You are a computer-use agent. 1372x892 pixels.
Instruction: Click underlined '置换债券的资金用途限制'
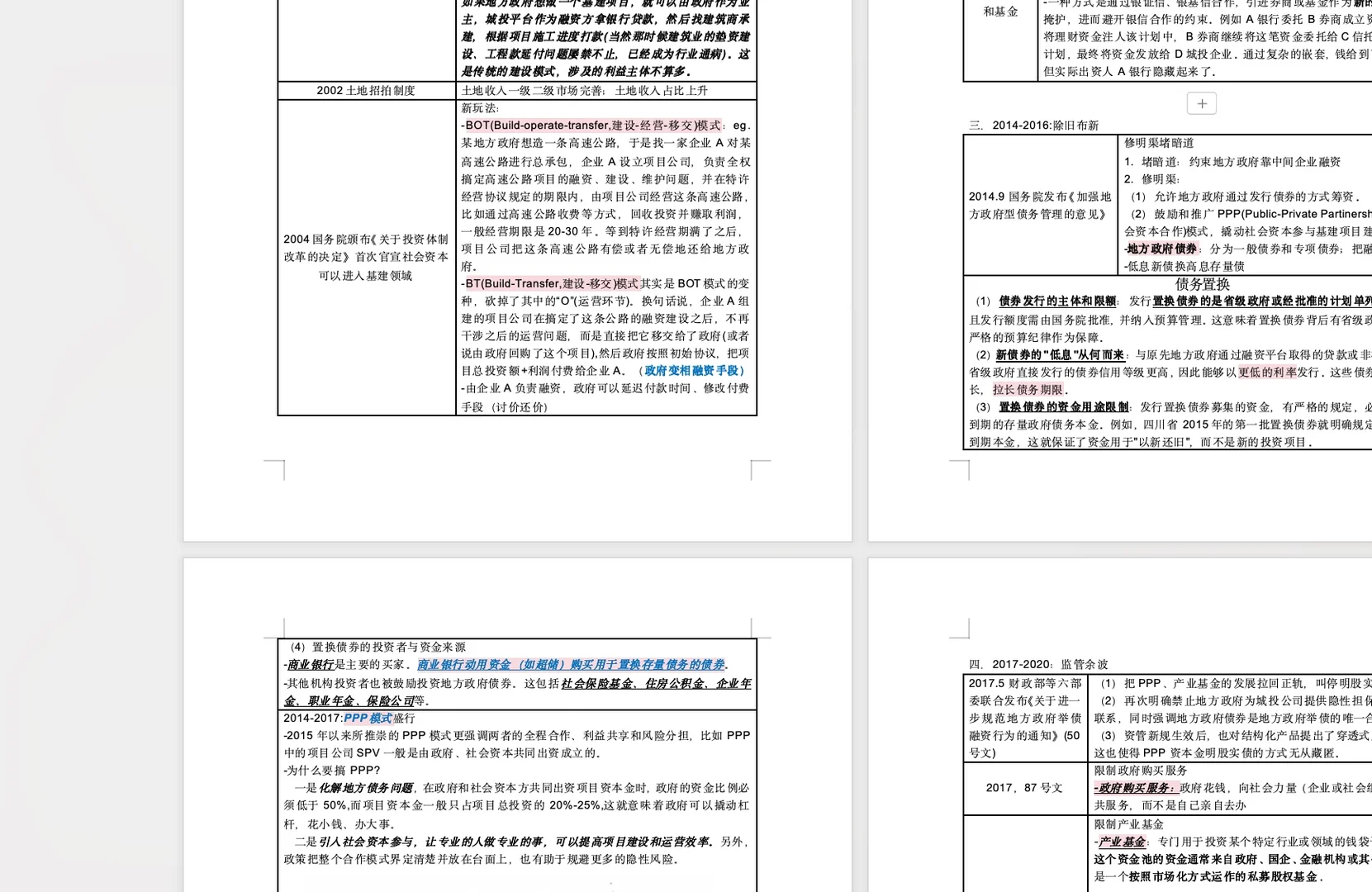(1064, 407)
